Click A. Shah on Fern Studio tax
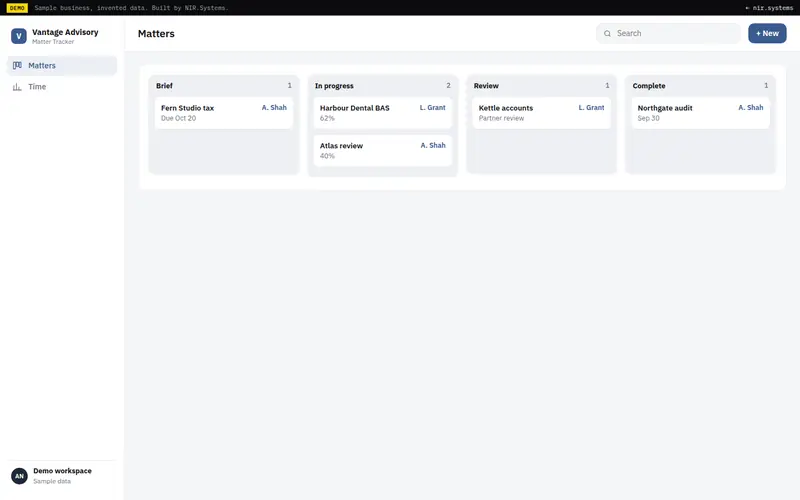This screenshot has width=800, height=500. tap(274, 108)
